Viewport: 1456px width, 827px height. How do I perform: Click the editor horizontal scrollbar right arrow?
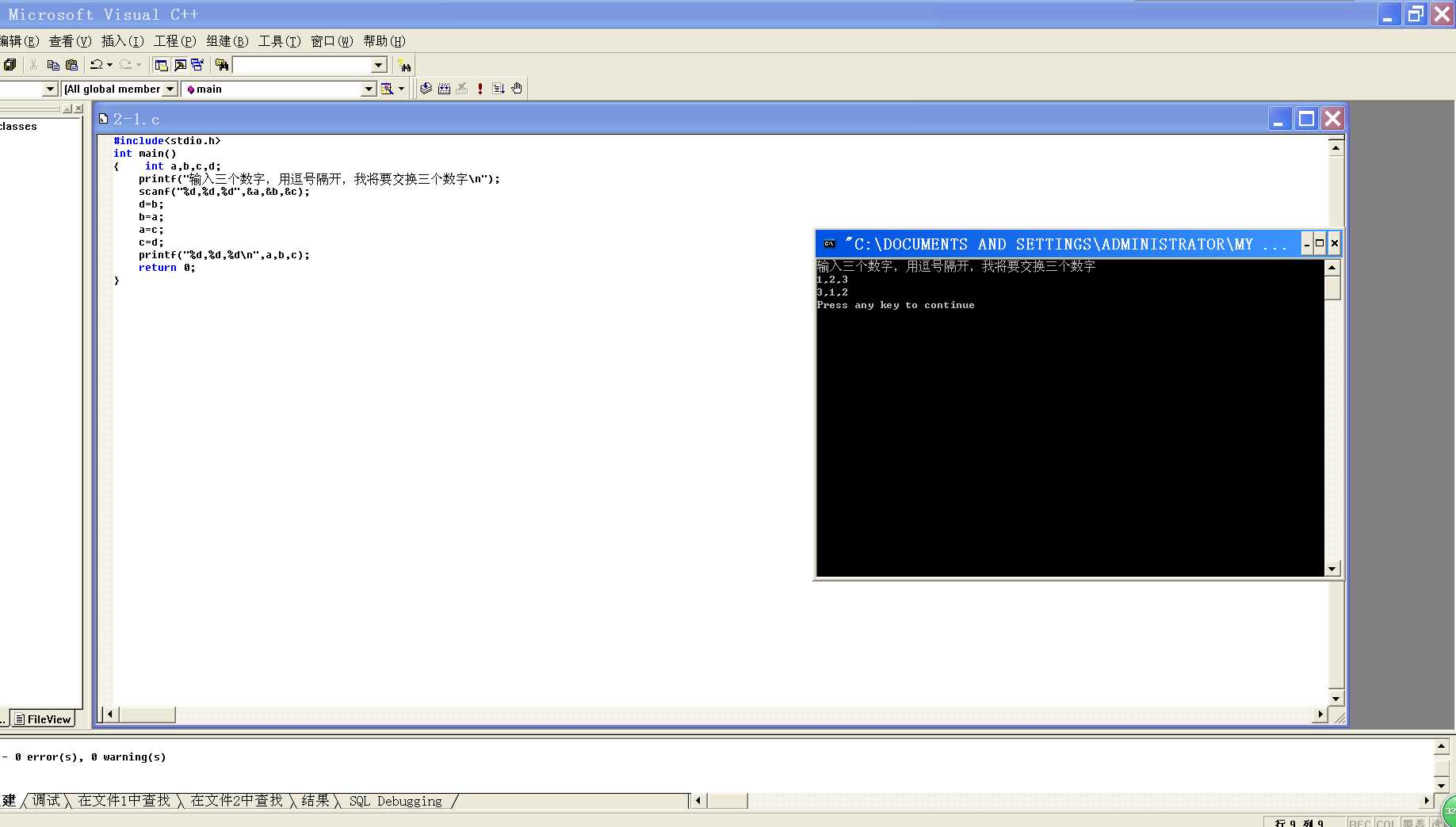click(x=1320, y=715)
